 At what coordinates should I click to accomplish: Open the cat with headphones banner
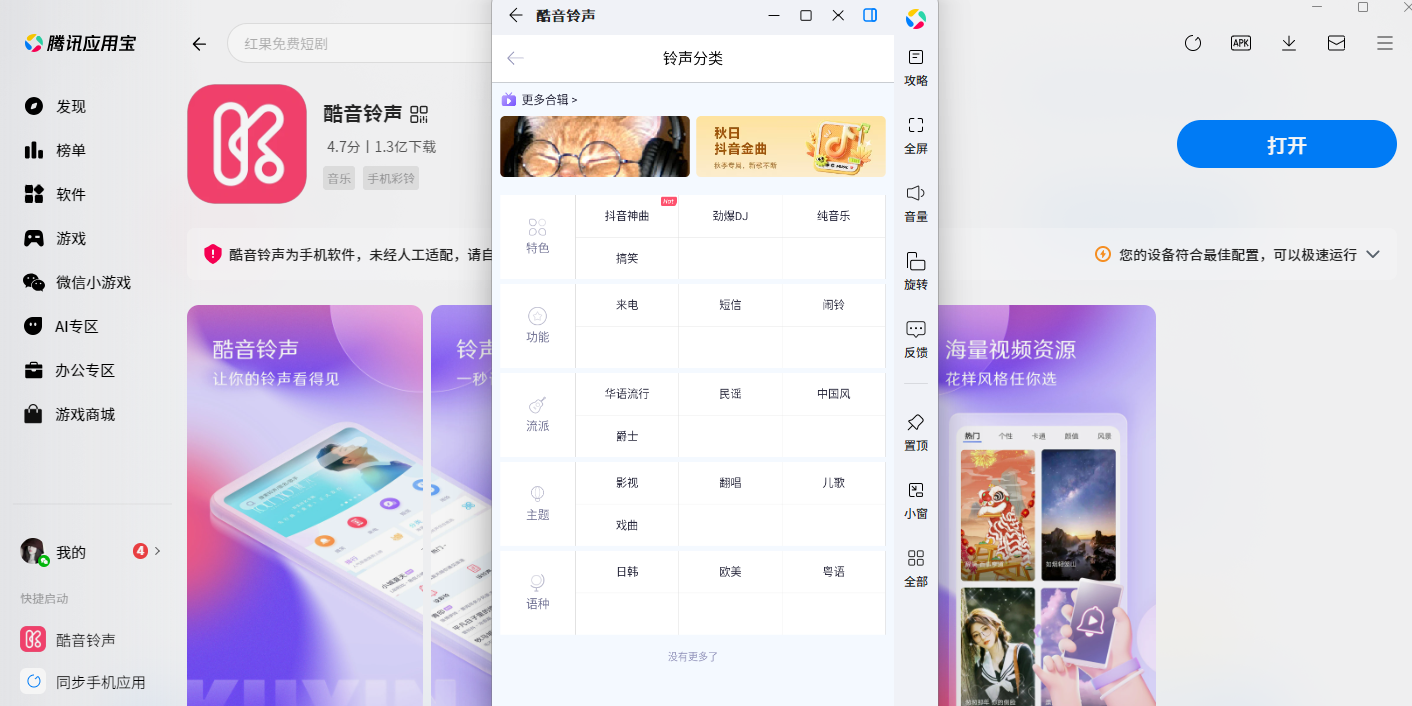tap(595, 146)
